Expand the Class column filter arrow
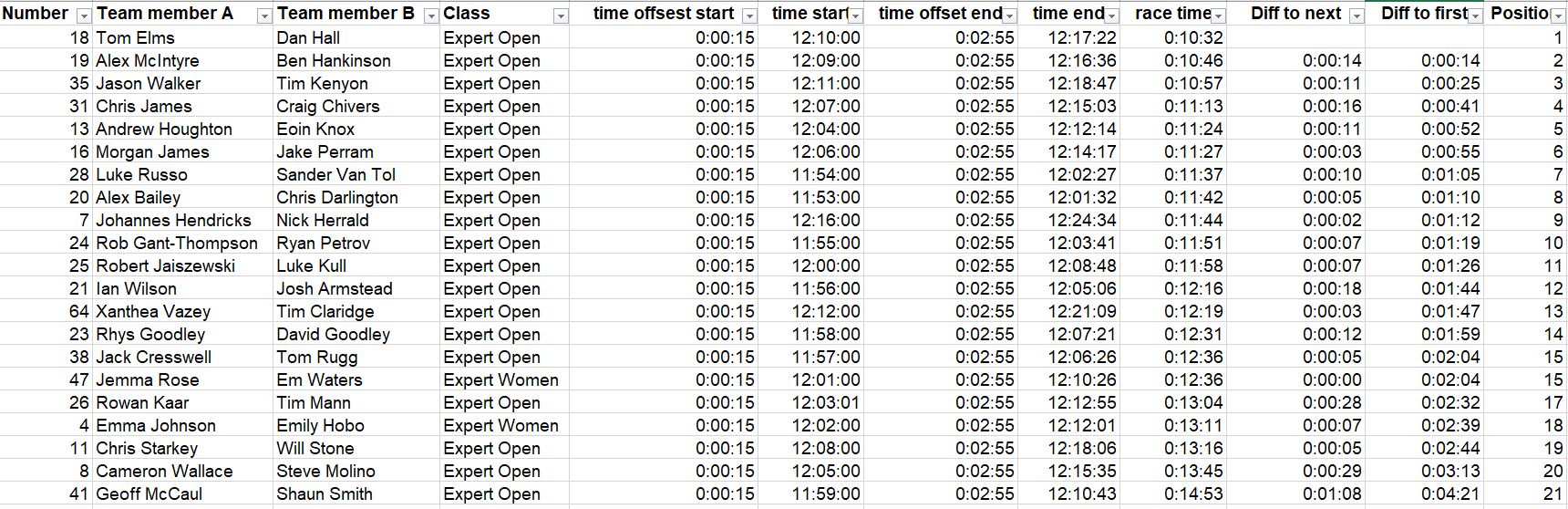The image size is (1568, 509). tap(561, 16)
